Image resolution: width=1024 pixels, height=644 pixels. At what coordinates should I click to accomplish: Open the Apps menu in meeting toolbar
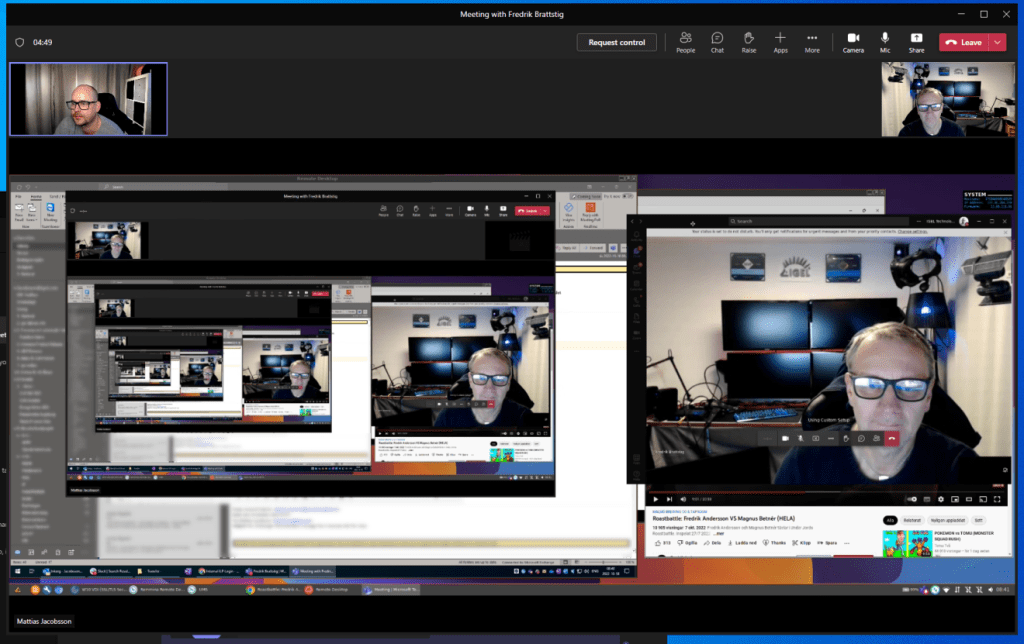[780, 41]
